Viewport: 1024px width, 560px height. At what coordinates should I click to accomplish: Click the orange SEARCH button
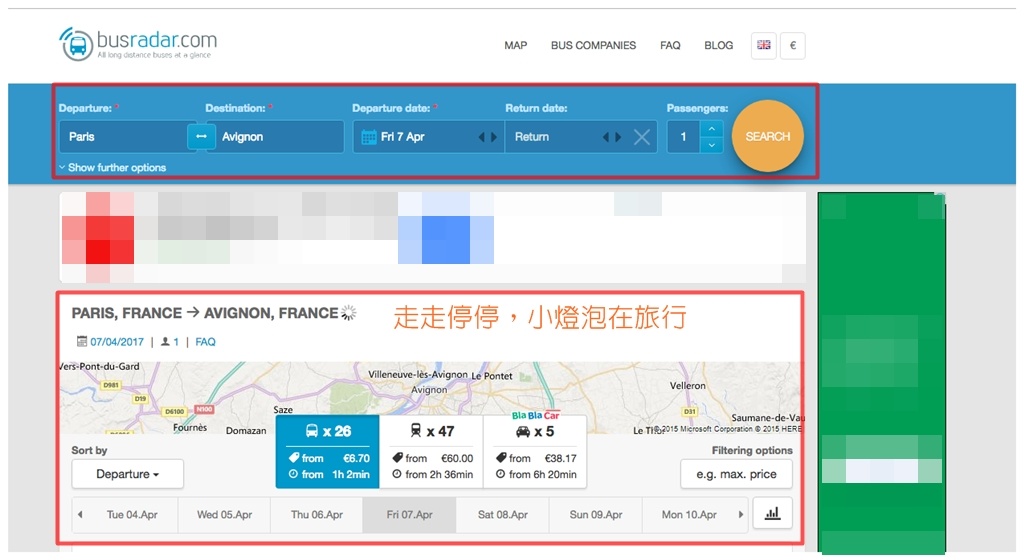pyautogui.click(x=767, y=136)
